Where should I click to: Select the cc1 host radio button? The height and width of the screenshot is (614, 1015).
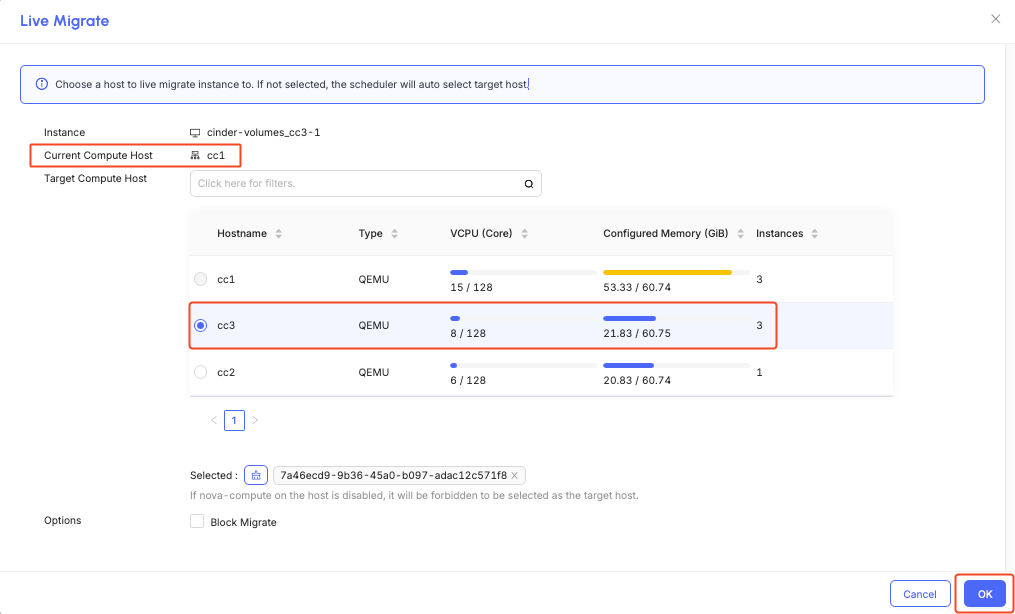[x=201, y=279]
